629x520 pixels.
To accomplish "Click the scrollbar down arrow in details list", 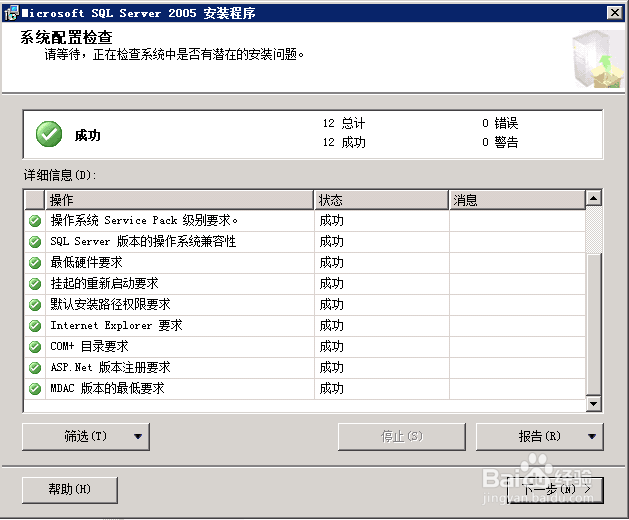I will click(x=593, y=404).
